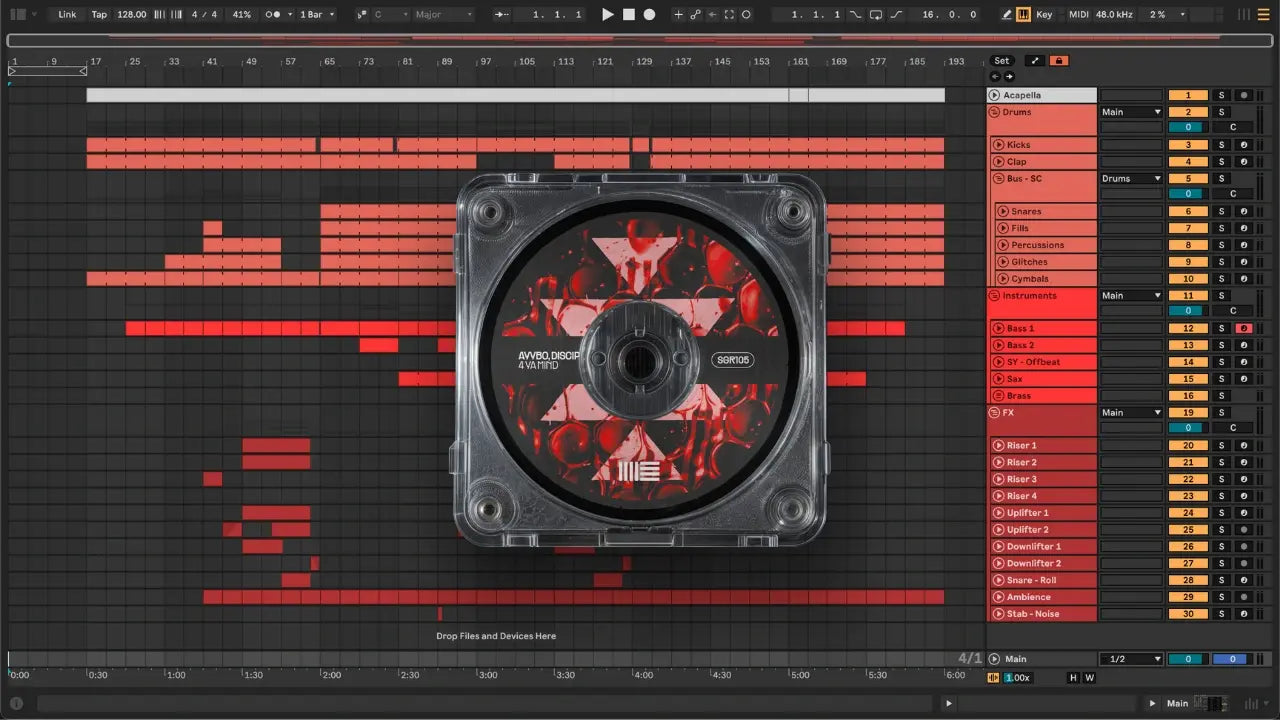Toggle the Draw Mode pencil icon
This screenshot has width=1280, height=720.
[1007, 15]
